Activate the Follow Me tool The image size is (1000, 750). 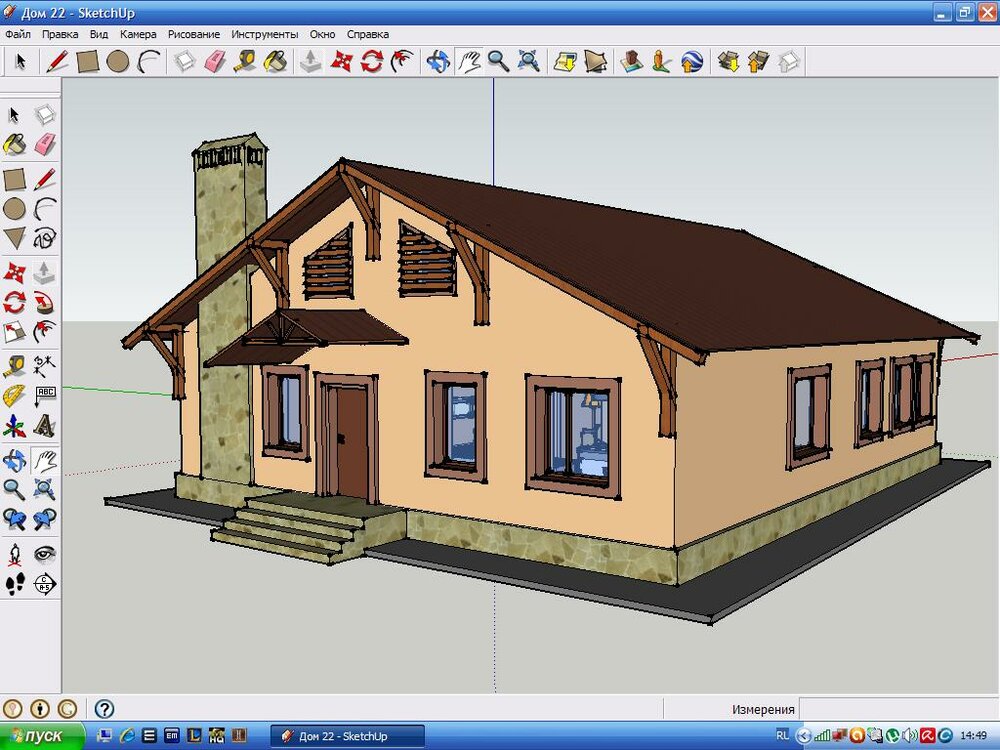click(45, 302)
